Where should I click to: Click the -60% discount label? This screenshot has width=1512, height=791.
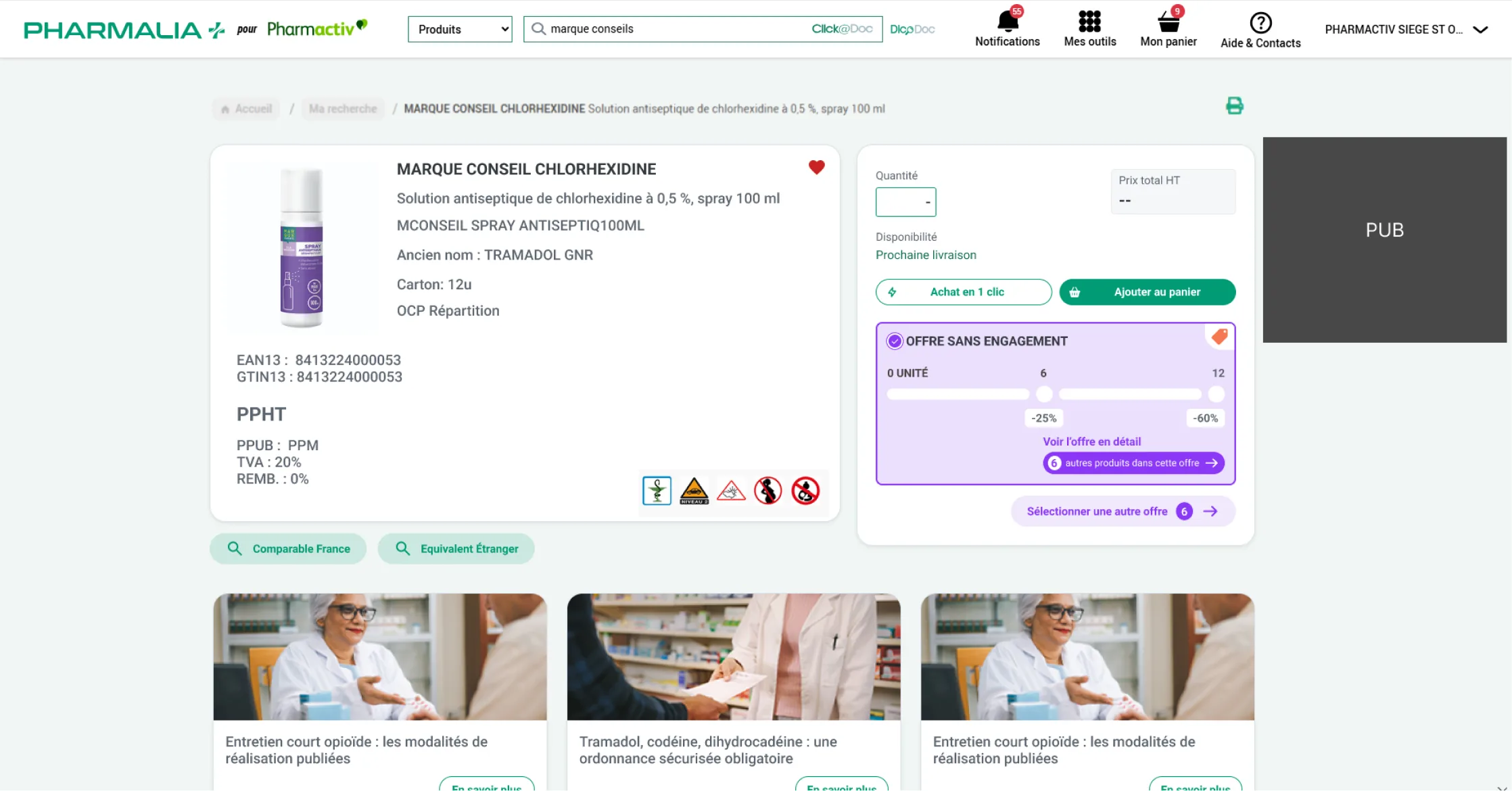pyautogui.click(x=1206, y=418)
